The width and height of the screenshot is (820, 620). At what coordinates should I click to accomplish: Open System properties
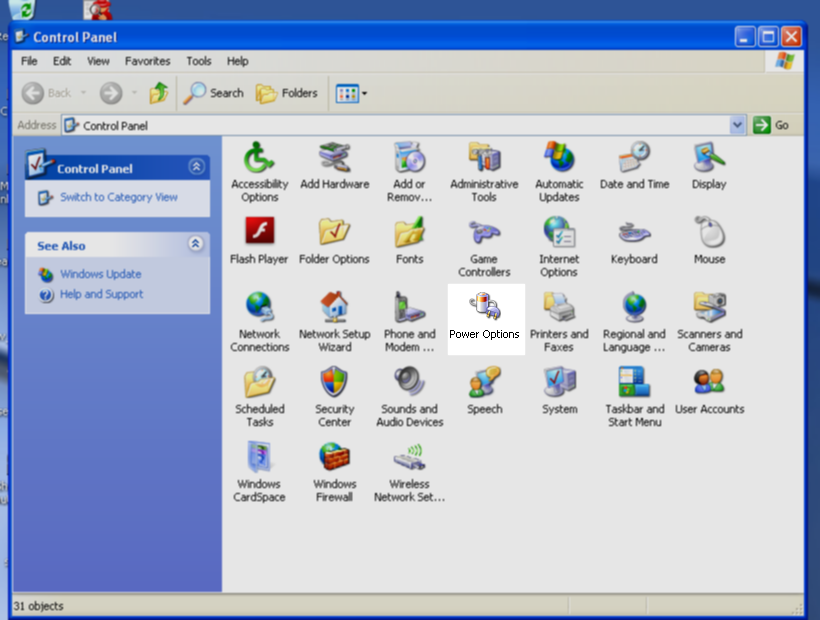(559, 391)
